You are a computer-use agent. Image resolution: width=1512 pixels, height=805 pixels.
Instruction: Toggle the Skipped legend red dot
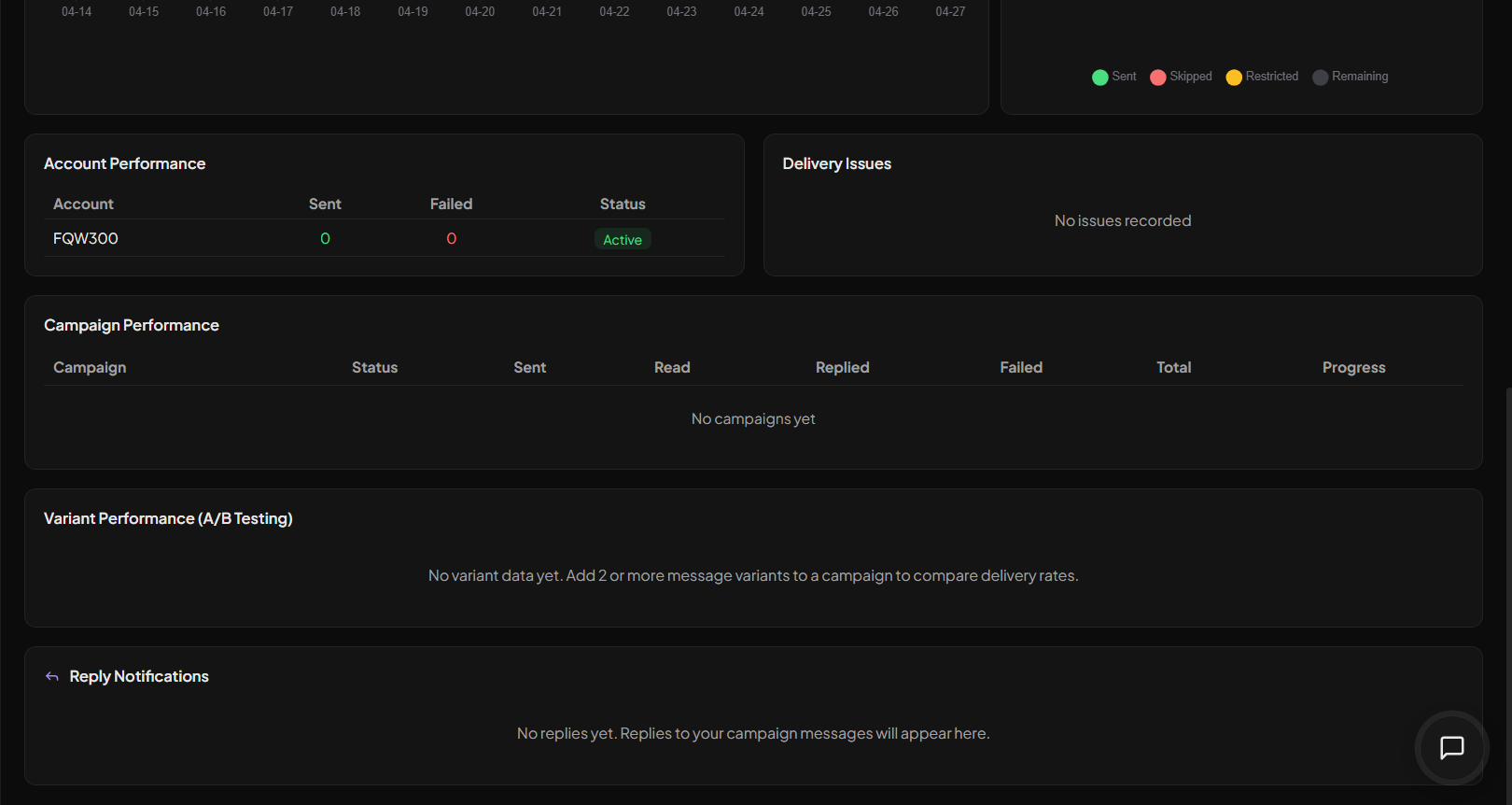(1158, 77)
